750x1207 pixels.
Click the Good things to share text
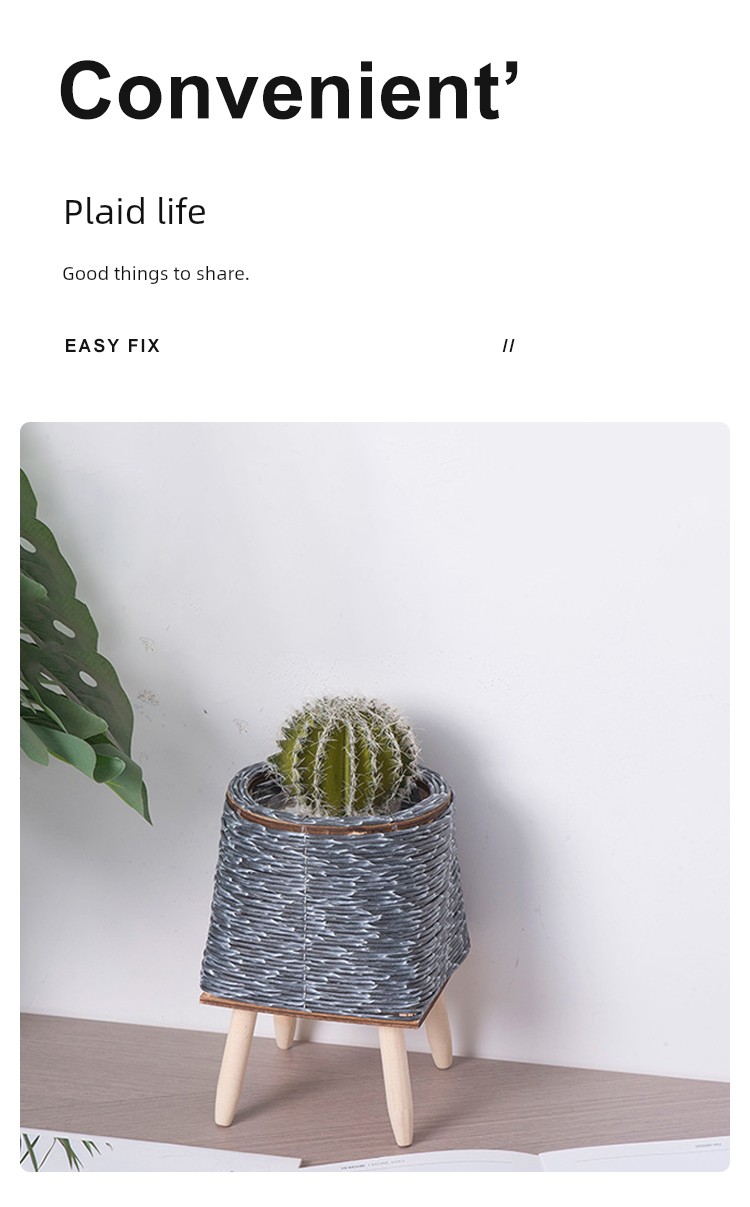(x=156, y=274)
